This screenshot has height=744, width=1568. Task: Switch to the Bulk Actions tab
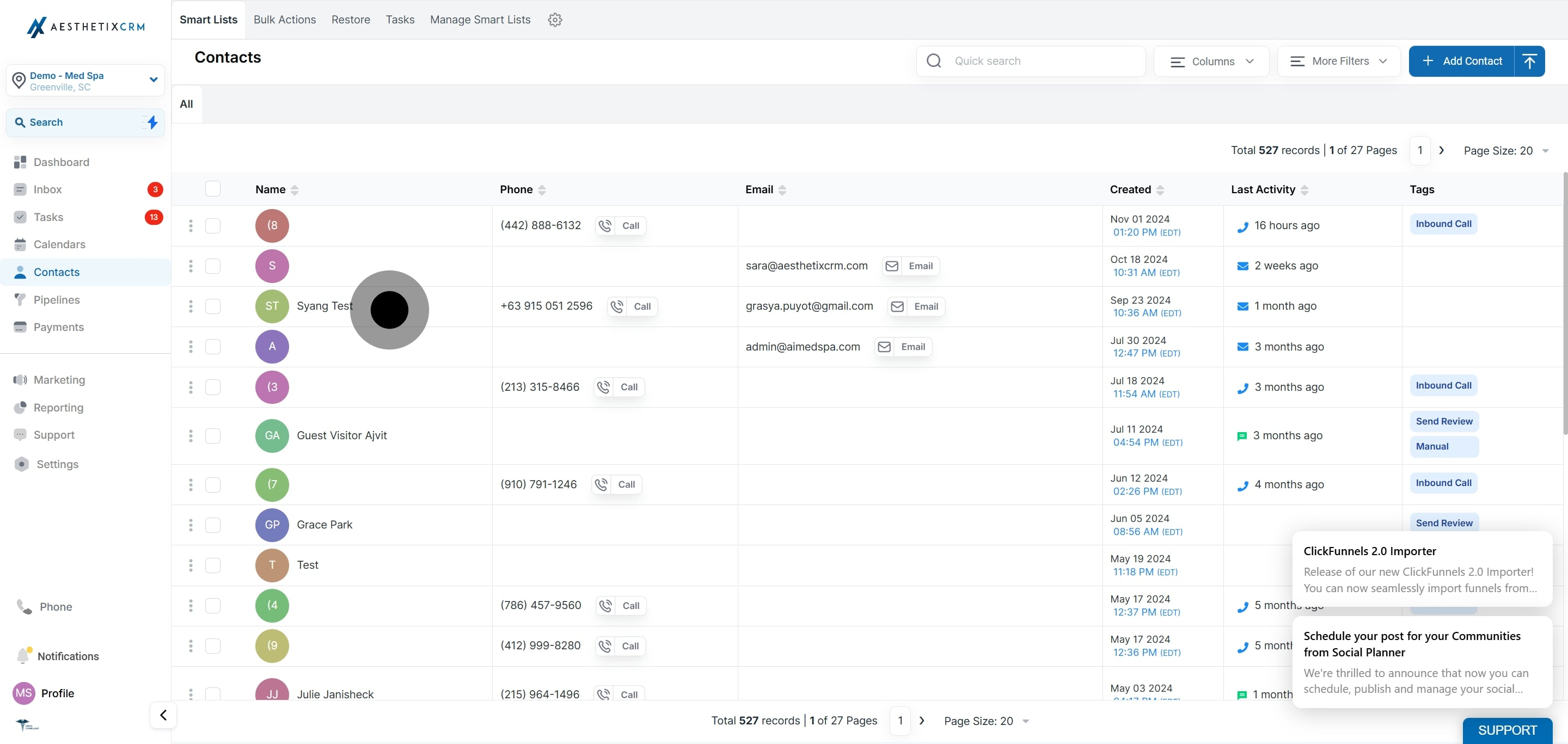[284, 20]
